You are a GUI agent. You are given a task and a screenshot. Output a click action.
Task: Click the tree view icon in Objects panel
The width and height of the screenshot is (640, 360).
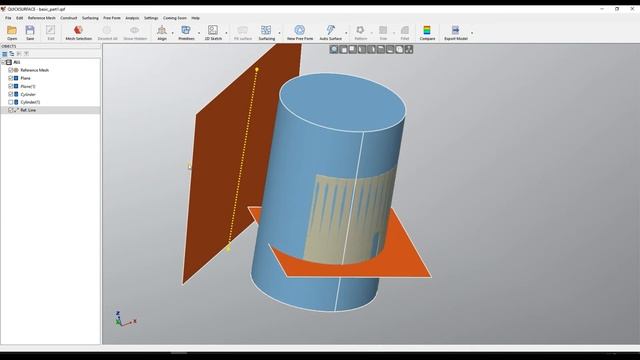(x=12, y=54)
